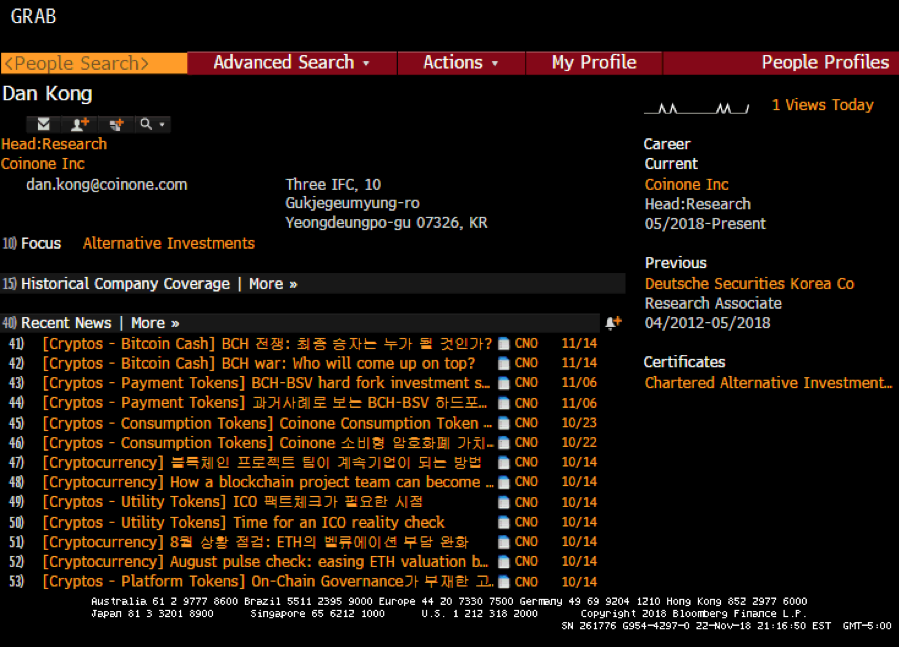Image resolution: width=899 pixels, height=647 pixels.
Task: Show more Historical Company Coverage
Action: 273,284
